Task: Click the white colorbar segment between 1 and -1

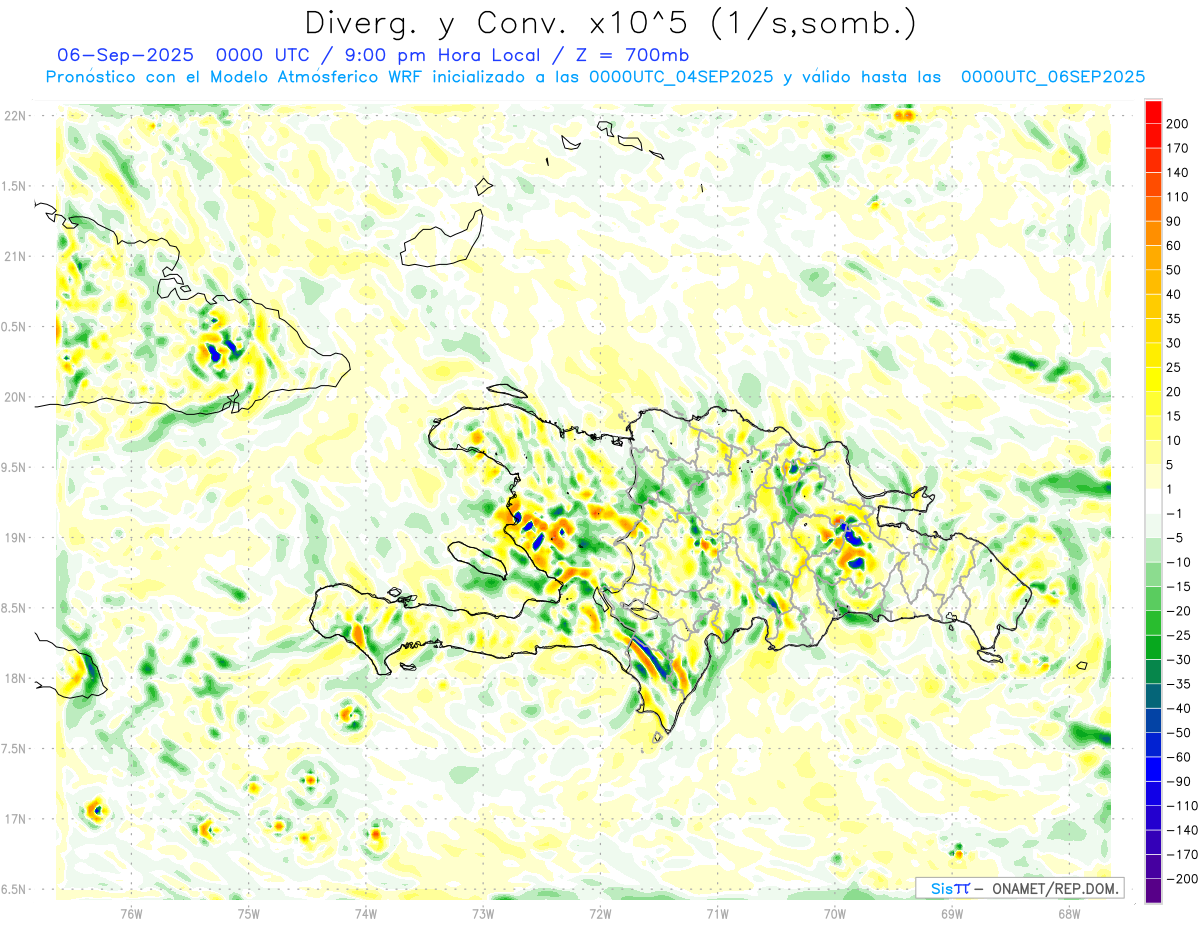Action: [1153, 501]
